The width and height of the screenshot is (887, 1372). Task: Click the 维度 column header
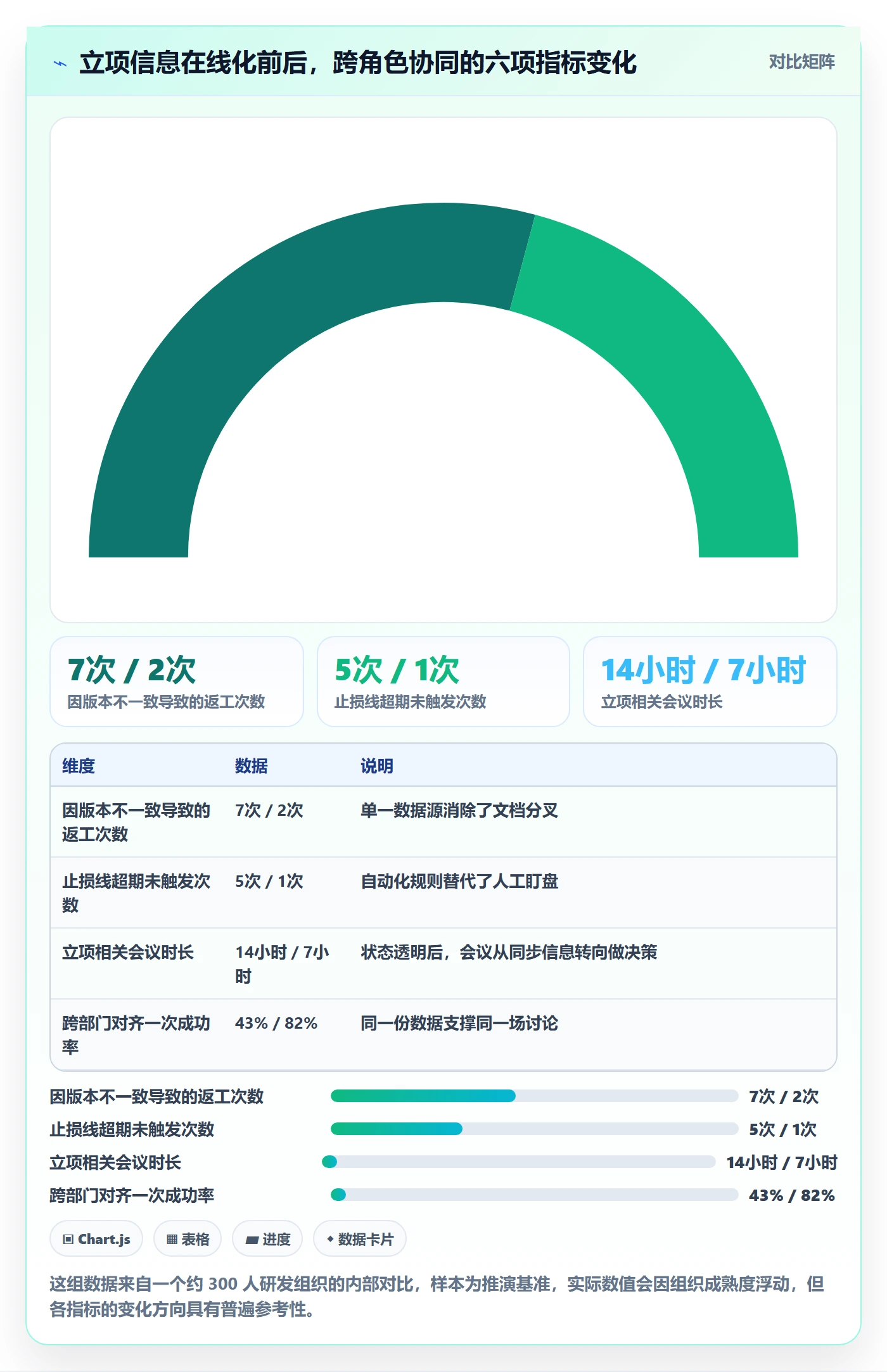tap(79, 766)
